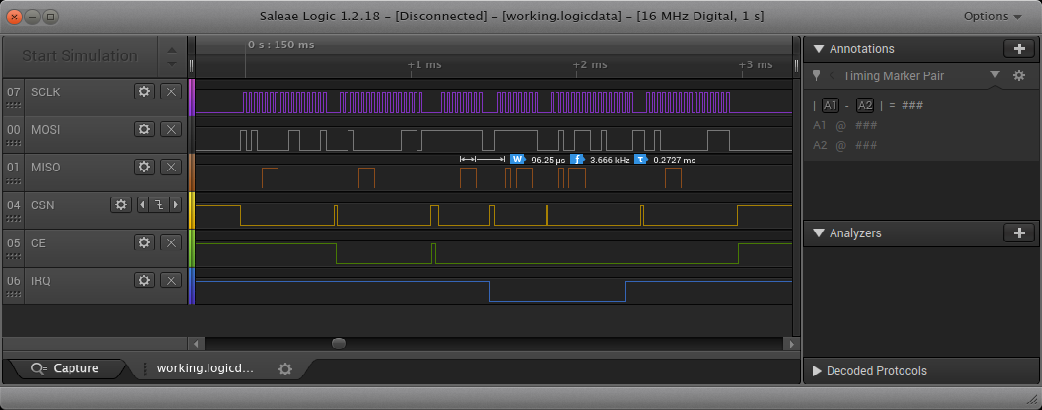Open Timing Marker Pair dropdown arrow
The height and width of the screenshot is (410, 1042).
click(994, 75)
